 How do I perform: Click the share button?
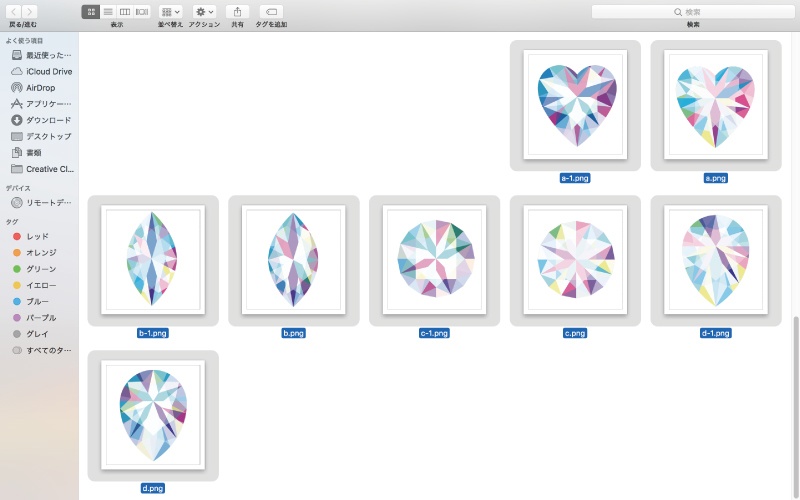tap(237, 12)
